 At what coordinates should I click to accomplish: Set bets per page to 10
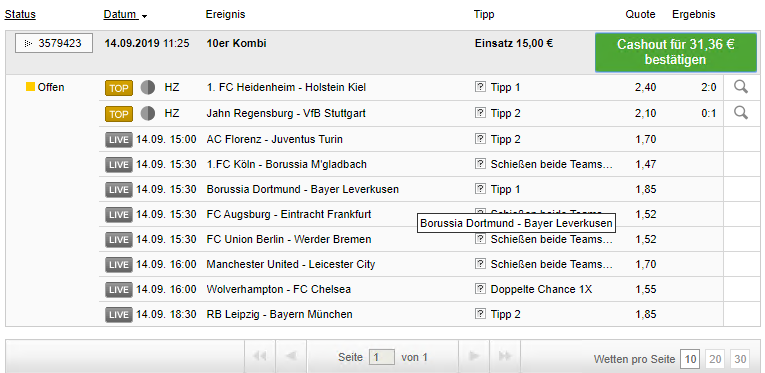pyautogui.click(x=690, y=359)
